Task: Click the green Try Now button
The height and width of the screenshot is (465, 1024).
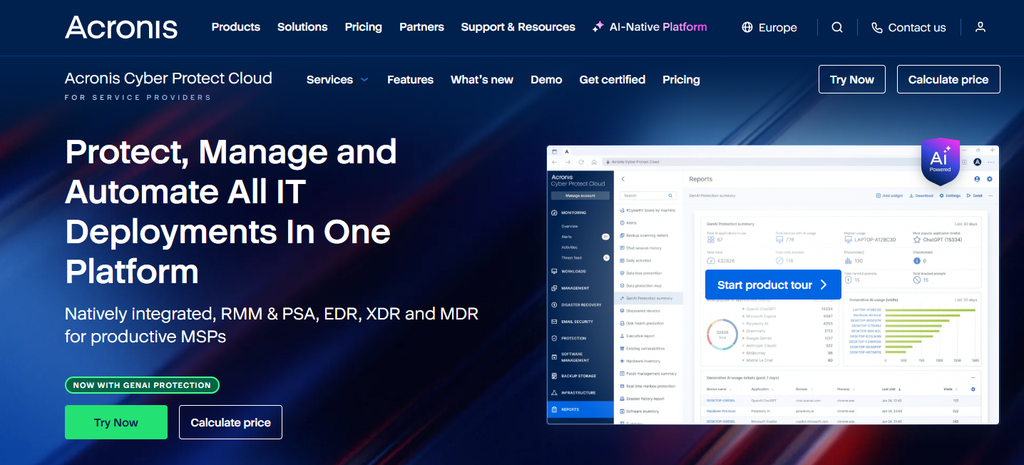Action: [x=116, y=423]
